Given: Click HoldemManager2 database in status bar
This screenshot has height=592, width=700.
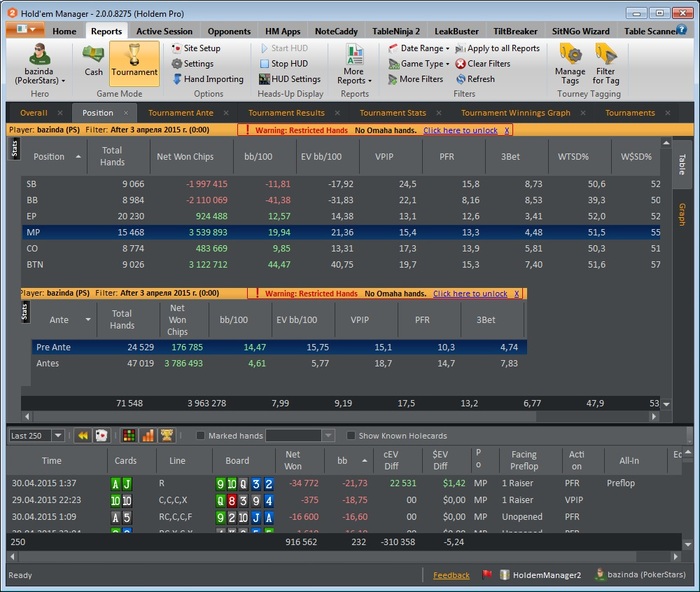Looking at the screenshot, I should (541, 575).
